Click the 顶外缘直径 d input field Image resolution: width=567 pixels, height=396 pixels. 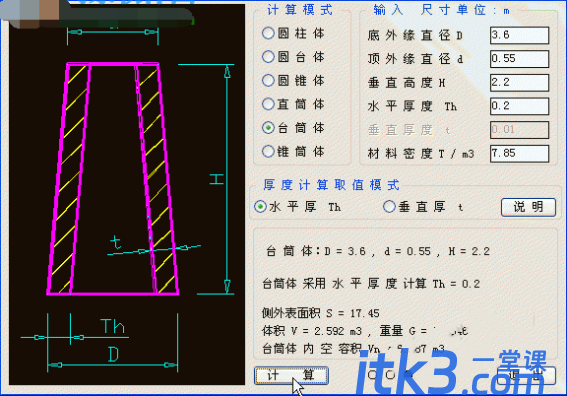coord(519,59)
